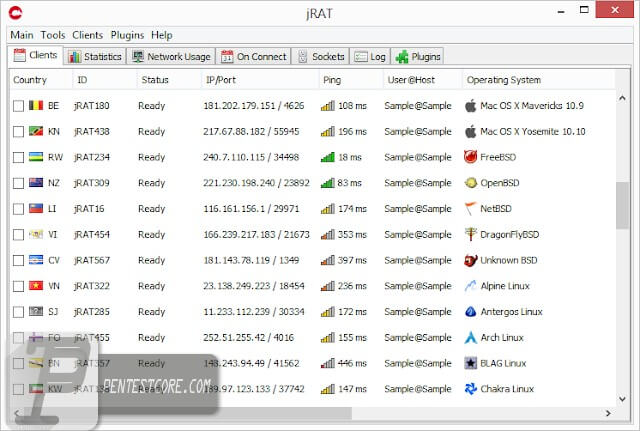The height and width of the screenshot is (431, 640).
Task: Click the NetBSD flag icon
Action: (471, 209)
